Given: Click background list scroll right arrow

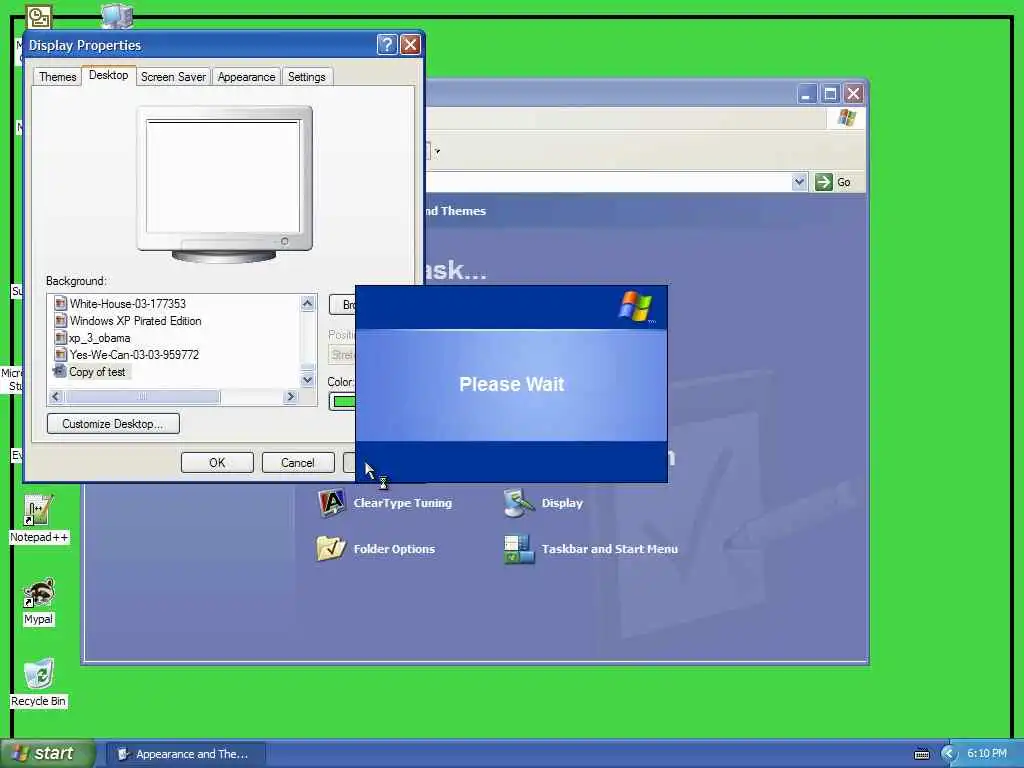Looking at the screenshot, I should (291, 396).
